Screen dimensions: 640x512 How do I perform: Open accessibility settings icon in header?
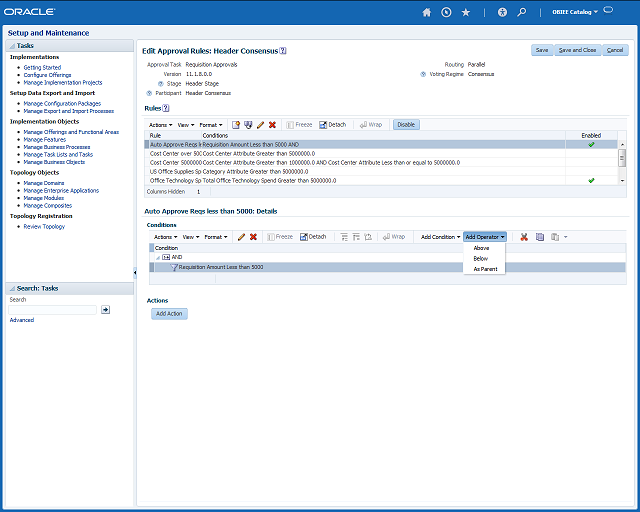tap(502, 12)
